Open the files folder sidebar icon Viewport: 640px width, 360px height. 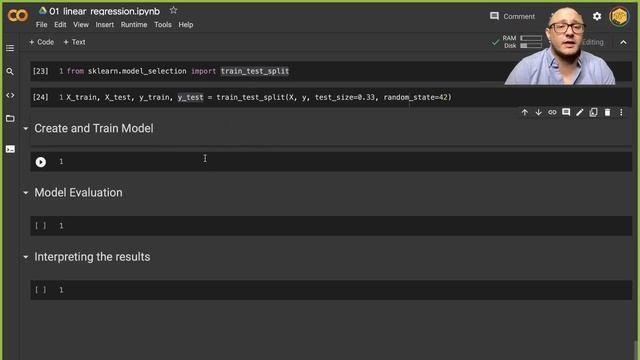[10, 118]
